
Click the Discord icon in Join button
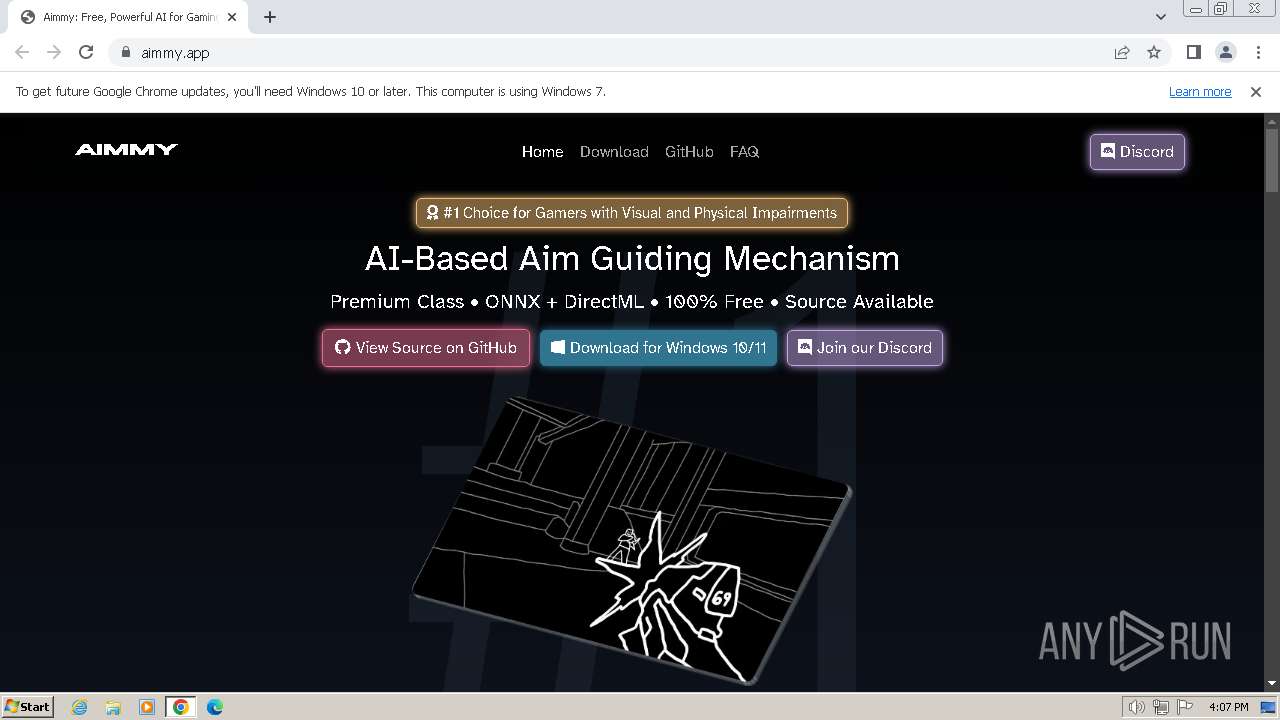804,348
